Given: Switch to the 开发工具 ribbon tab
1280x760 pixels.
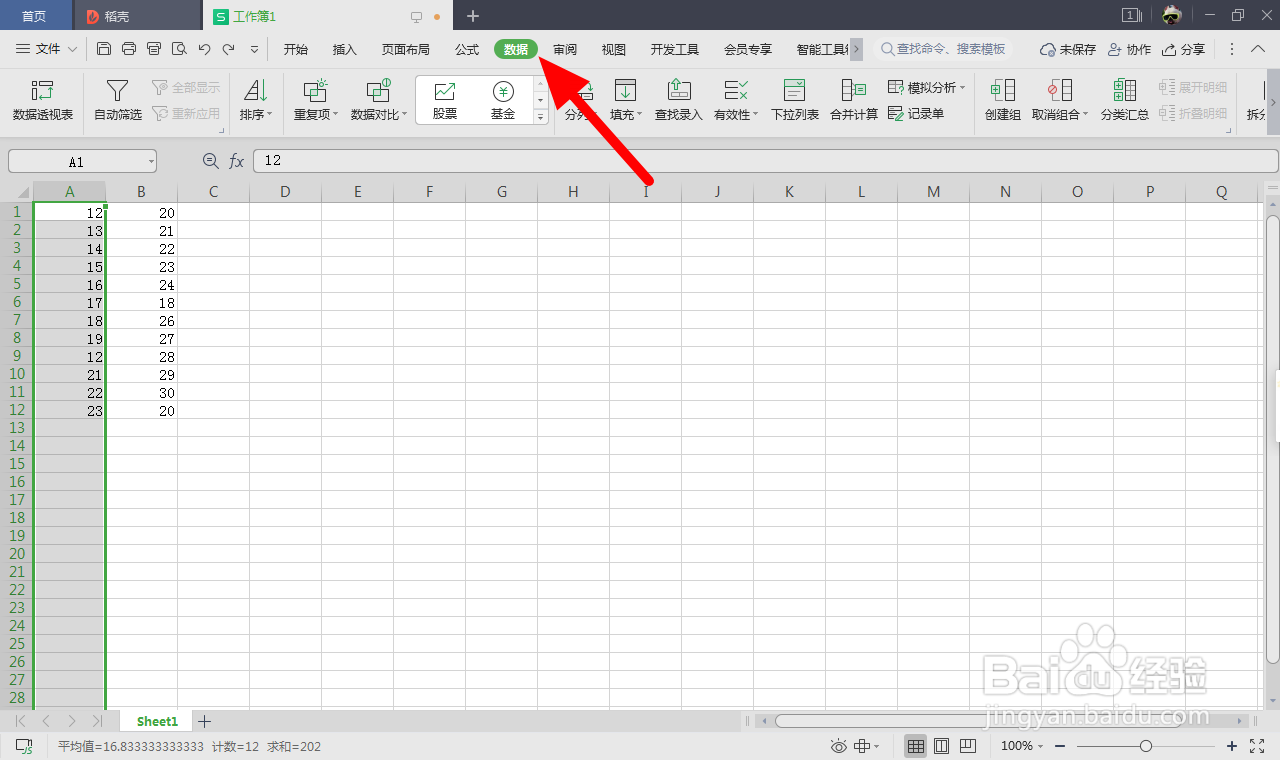Looking at the screenshot, I should coord(675,49).
